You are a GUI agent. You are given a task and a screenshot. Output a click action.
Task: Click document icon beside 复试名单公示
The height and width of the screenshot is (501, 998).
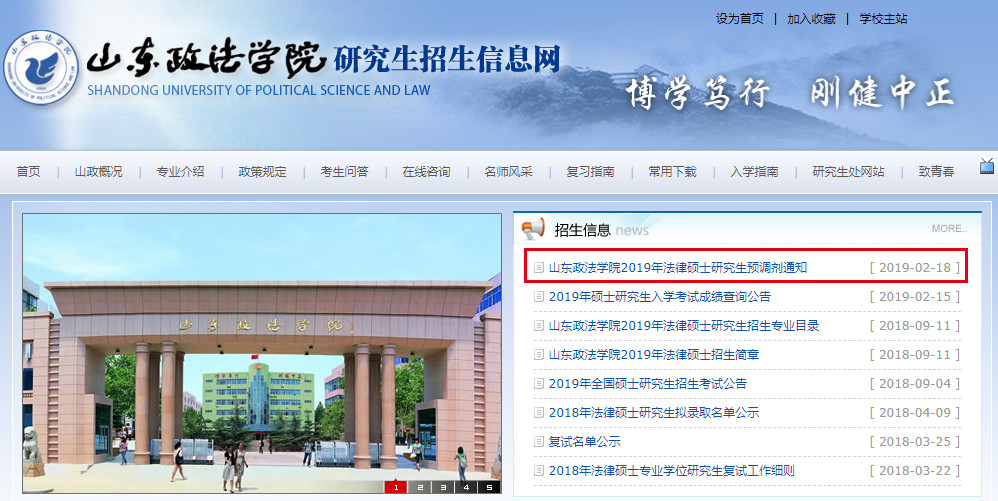click(x=539, y=442)
